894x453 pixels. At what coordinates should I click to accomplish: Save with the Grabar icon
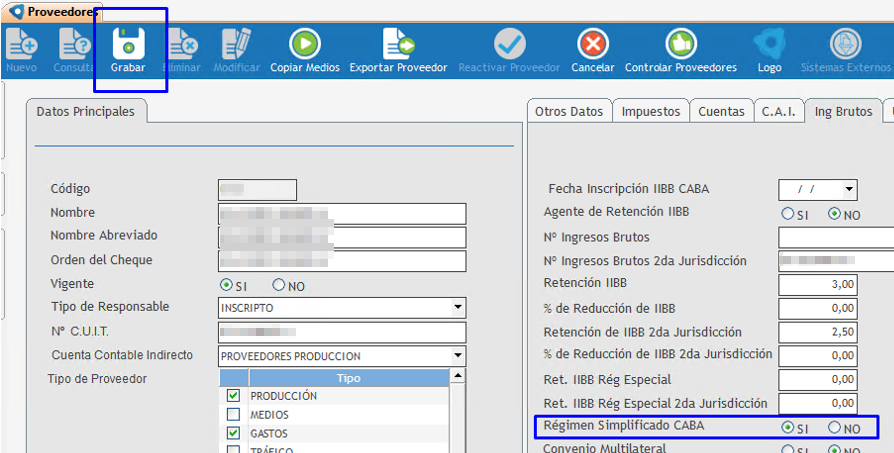(128, 44)
